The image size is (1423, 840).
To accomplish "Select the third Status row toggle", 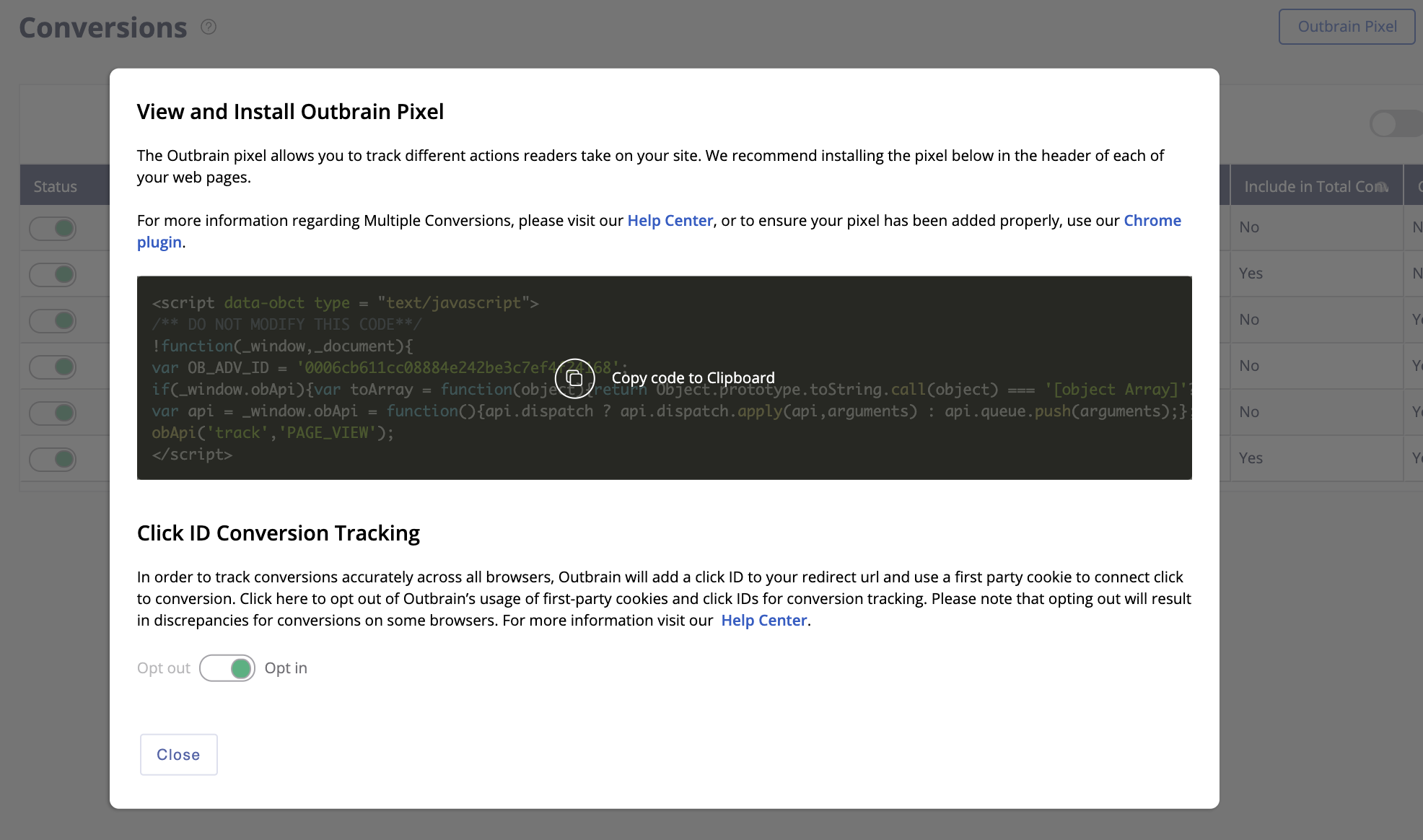I will tap(55, 320).
